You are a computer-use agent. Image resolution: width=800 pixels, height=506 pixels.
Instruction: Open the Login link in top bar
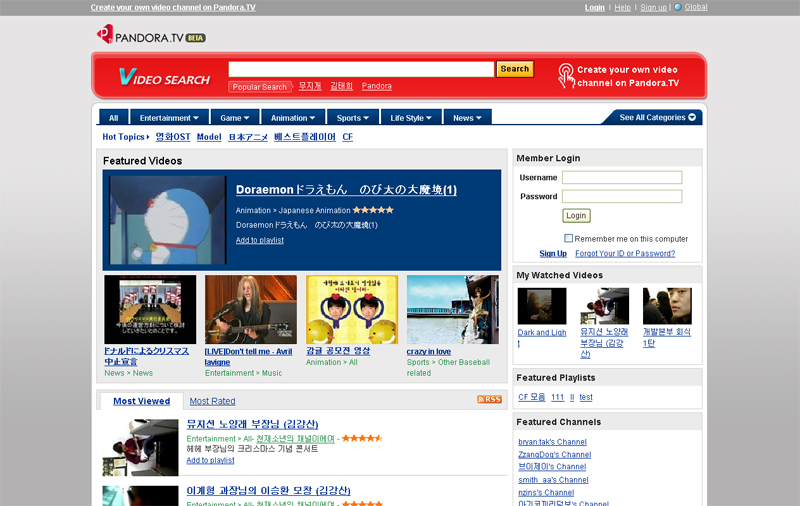(594, 7)
